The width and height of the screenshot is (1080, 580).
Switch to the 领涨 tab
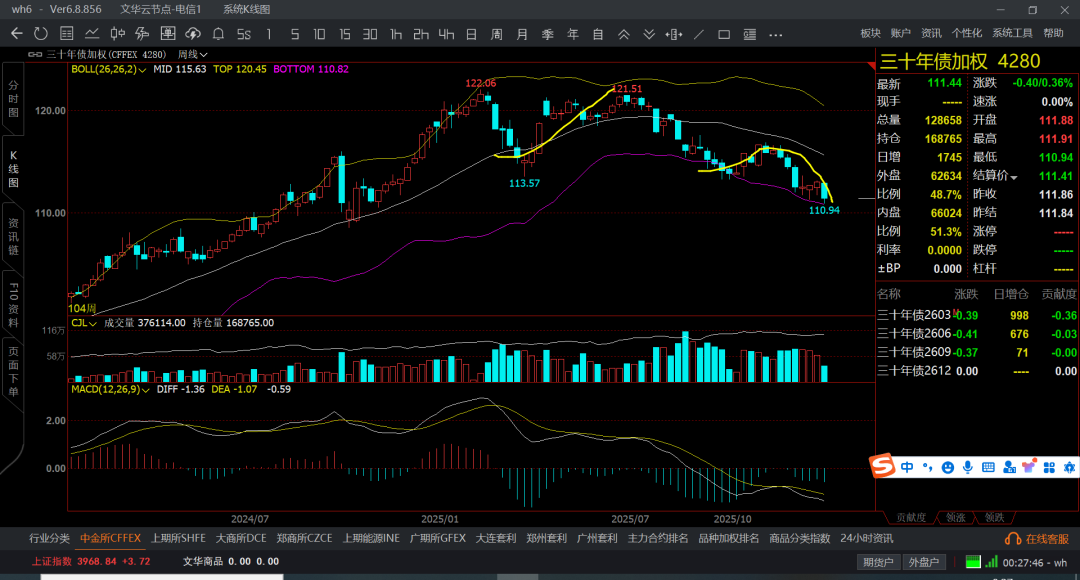[x=955, y=517]
